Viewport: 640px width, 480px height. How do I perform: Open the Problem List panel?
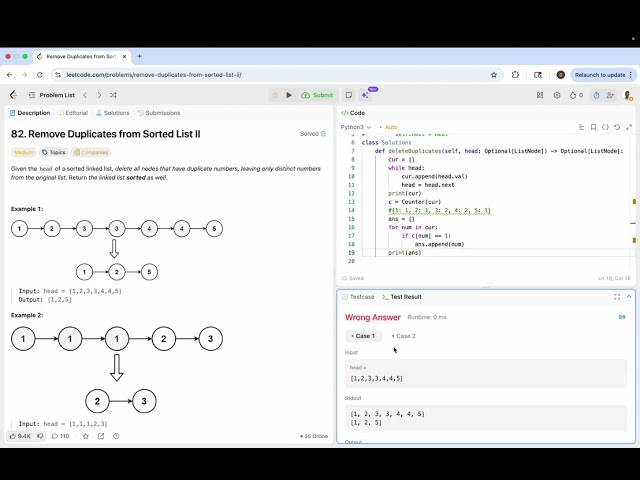click(52, 95)
